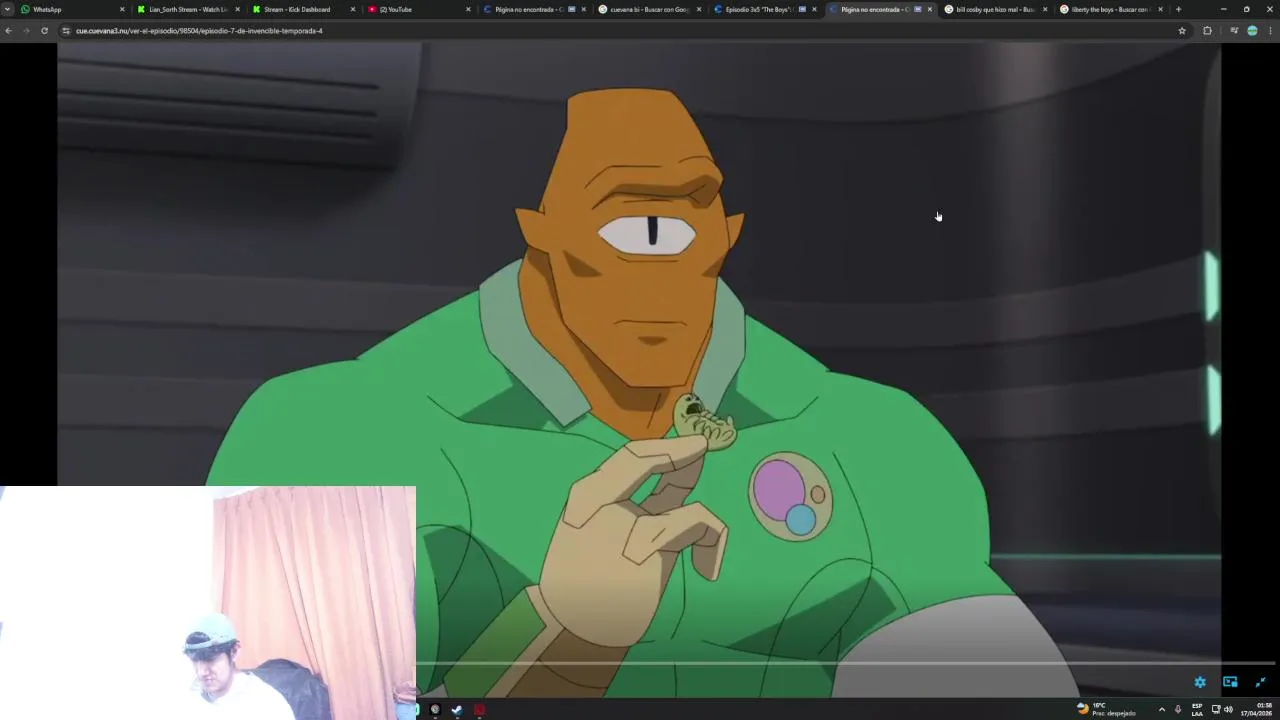Open the (2) YouTube tab

click(x=417, y=9)
